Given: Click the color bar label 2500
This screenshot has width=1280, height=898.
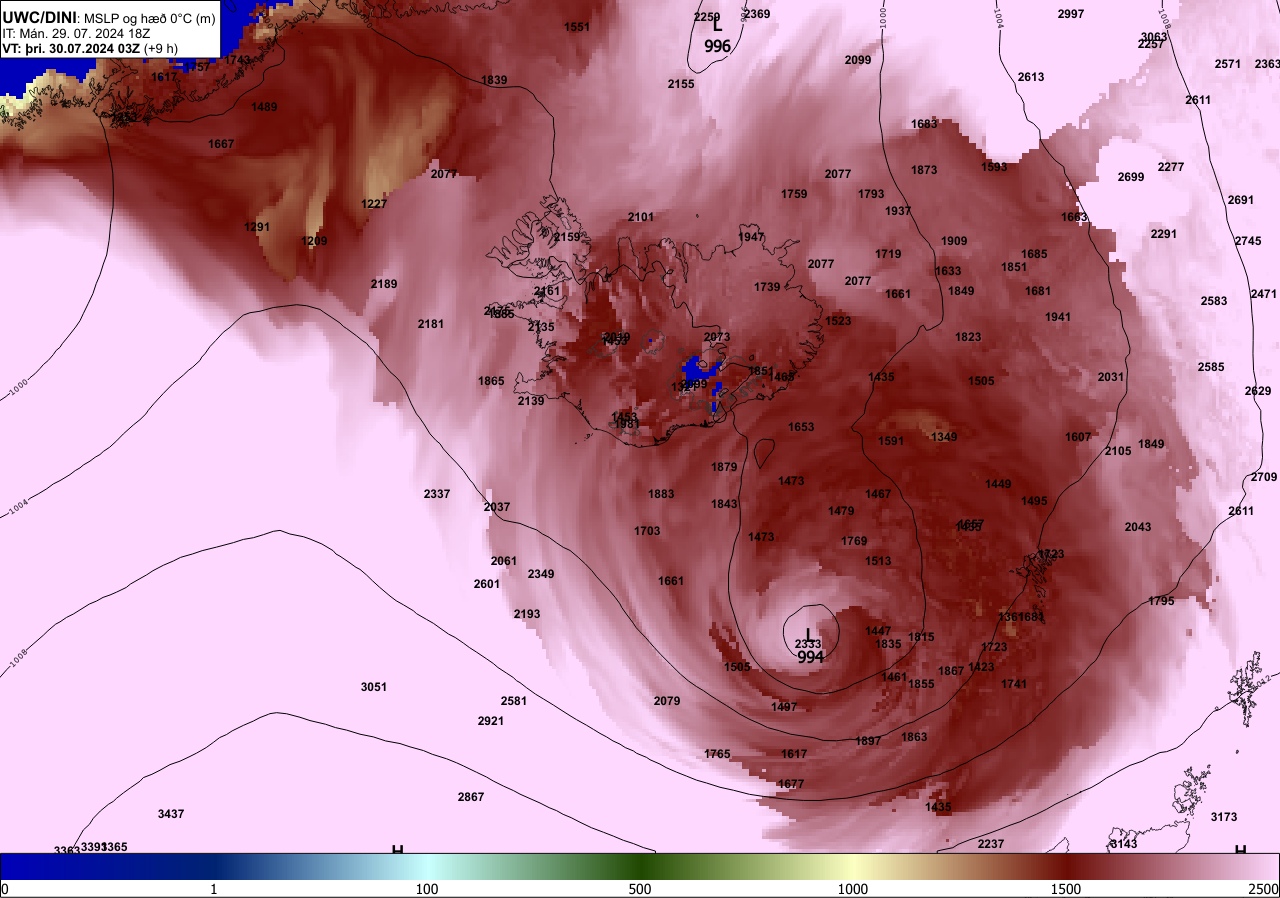Looking at the screenshot, I should [x=1263, y=889].
